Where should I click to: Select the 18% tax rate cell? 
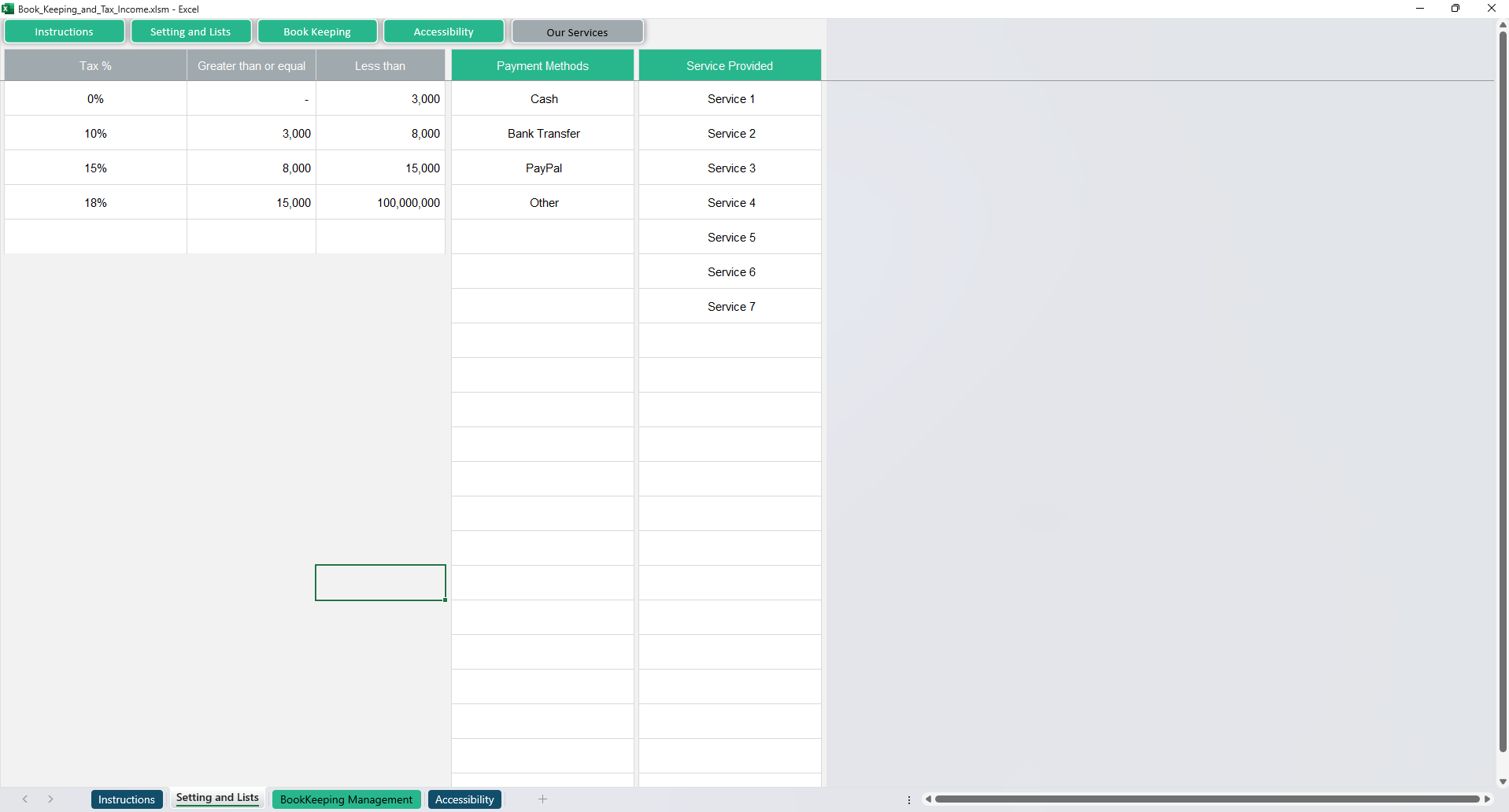pos(95,203)
